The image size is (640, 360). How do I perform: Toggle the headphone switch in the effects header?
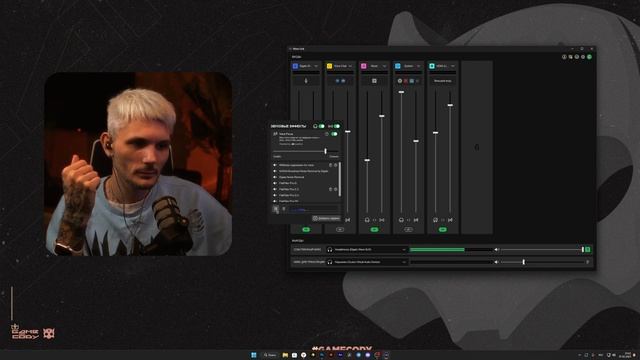322,126
